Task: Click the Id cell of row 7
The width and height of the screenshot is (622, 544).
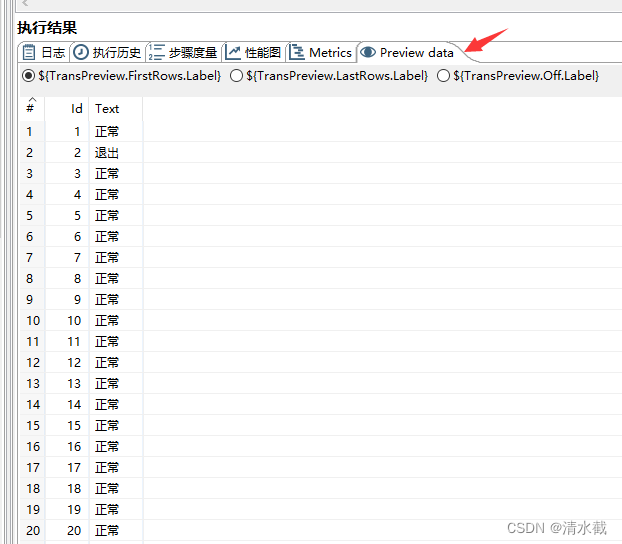Action: [67, 258]
